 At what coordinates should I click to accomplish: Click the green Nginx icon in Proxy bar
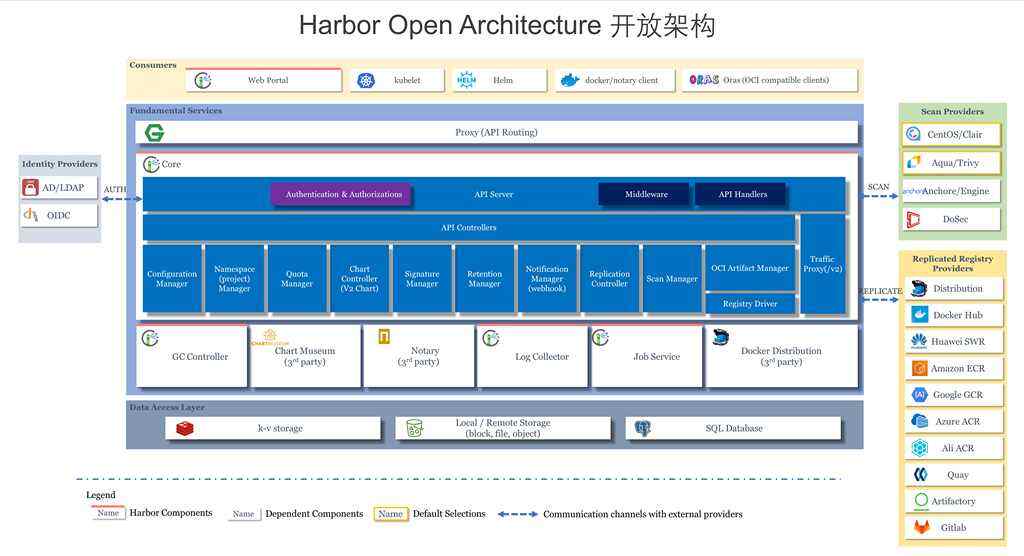155,133
